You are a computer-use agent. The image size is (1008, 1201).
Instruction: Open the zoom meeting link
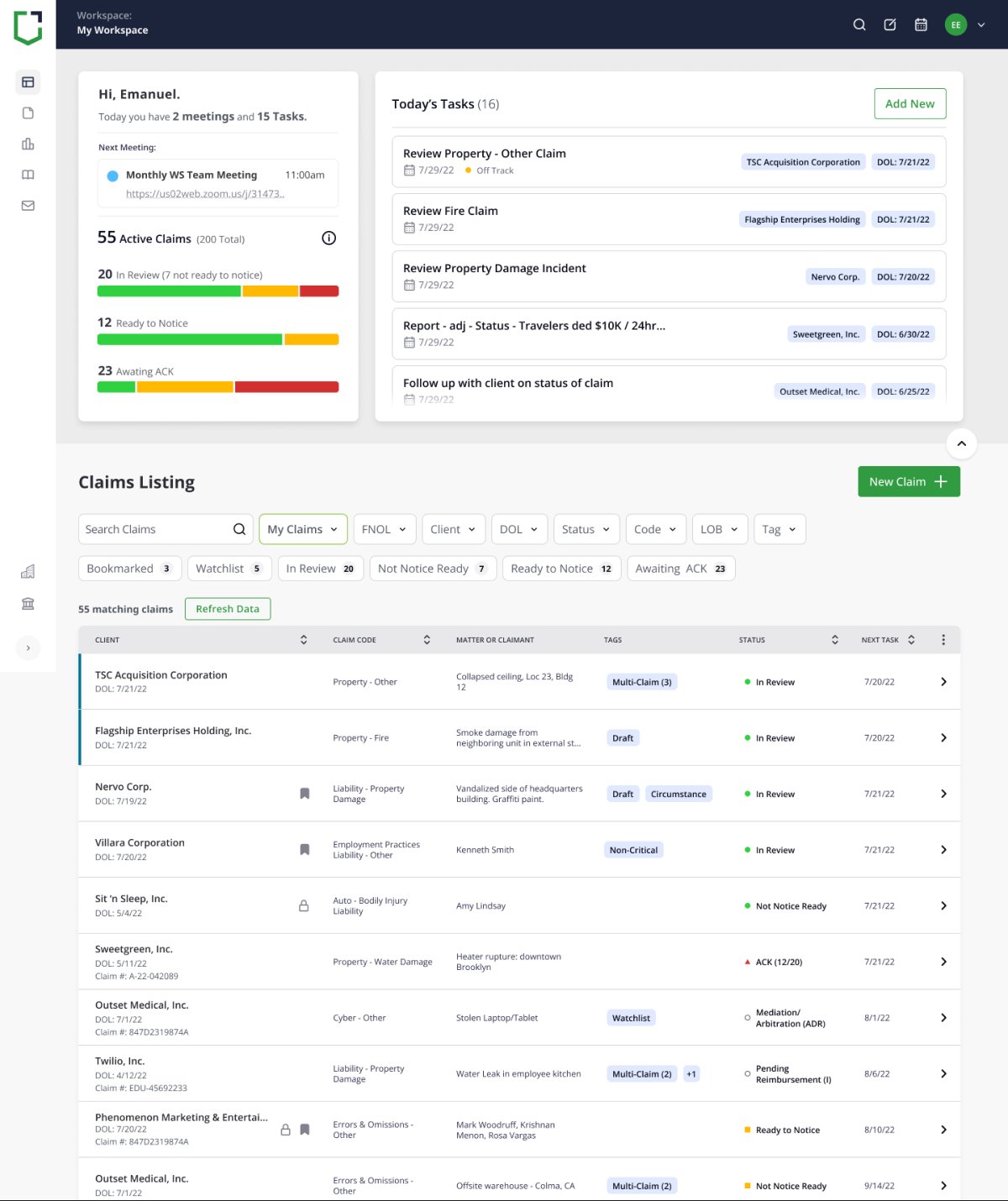pyautogui.click(x=205, y=194)
